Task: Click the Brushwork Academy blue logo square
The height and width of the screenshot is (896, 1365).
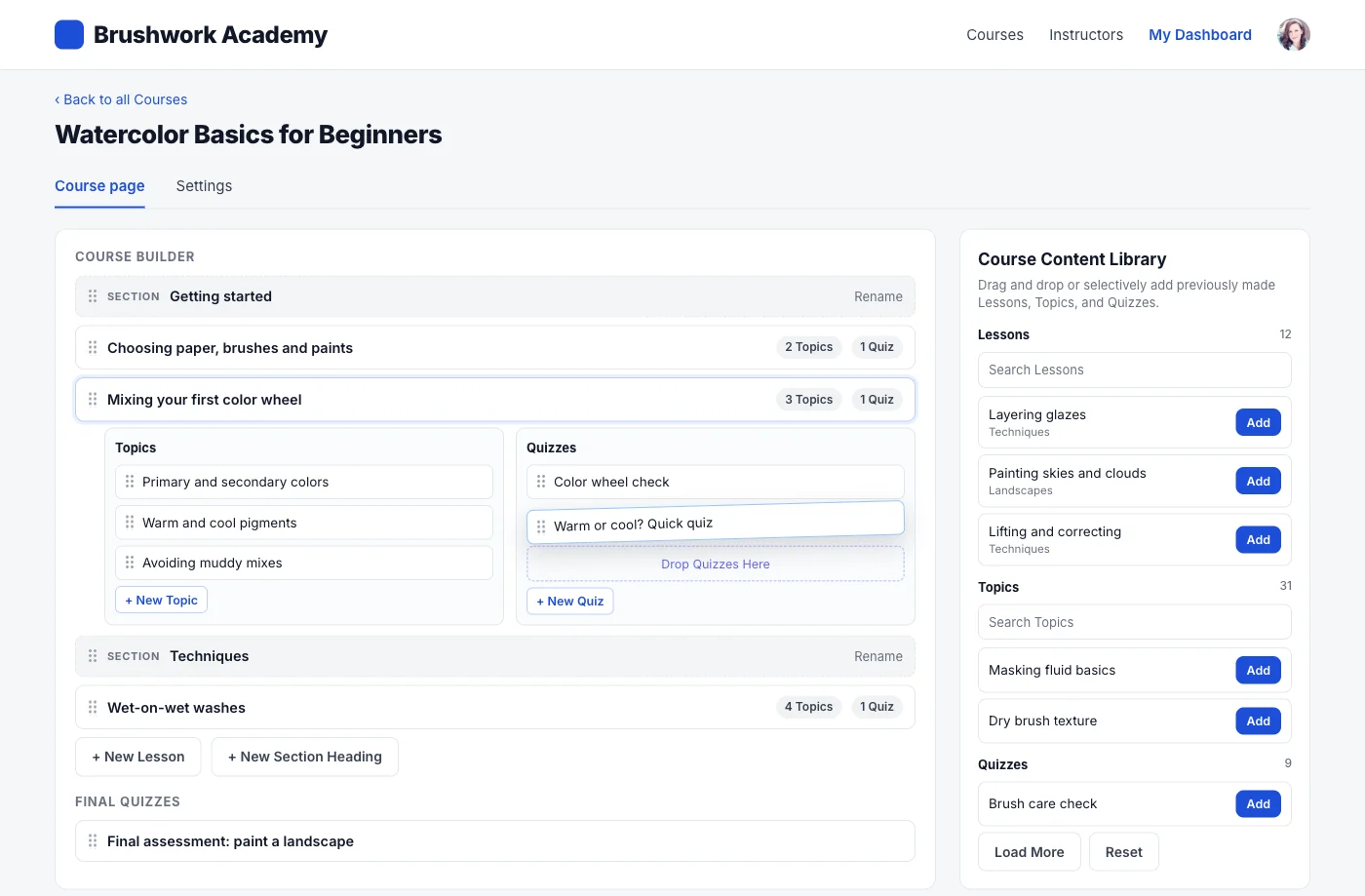Action: pyautogui.click(x=69, y=35)
